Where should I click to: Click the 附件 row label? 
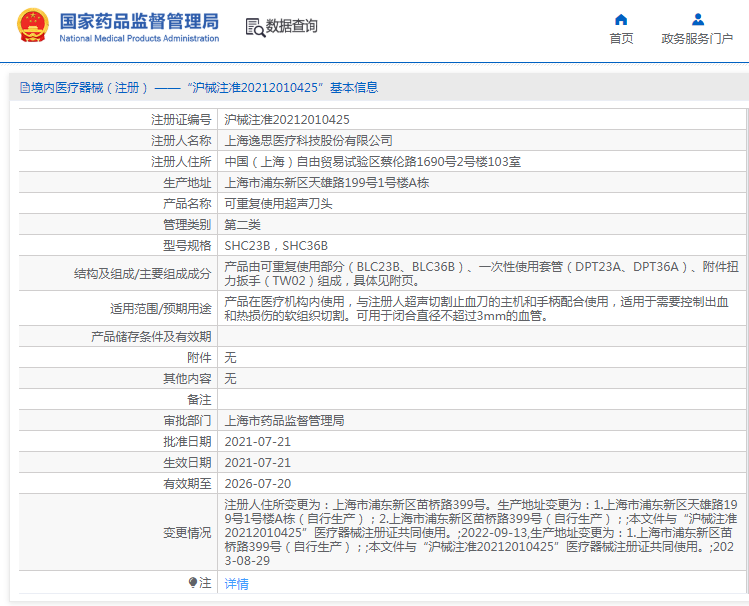click(x=199, y=357)
